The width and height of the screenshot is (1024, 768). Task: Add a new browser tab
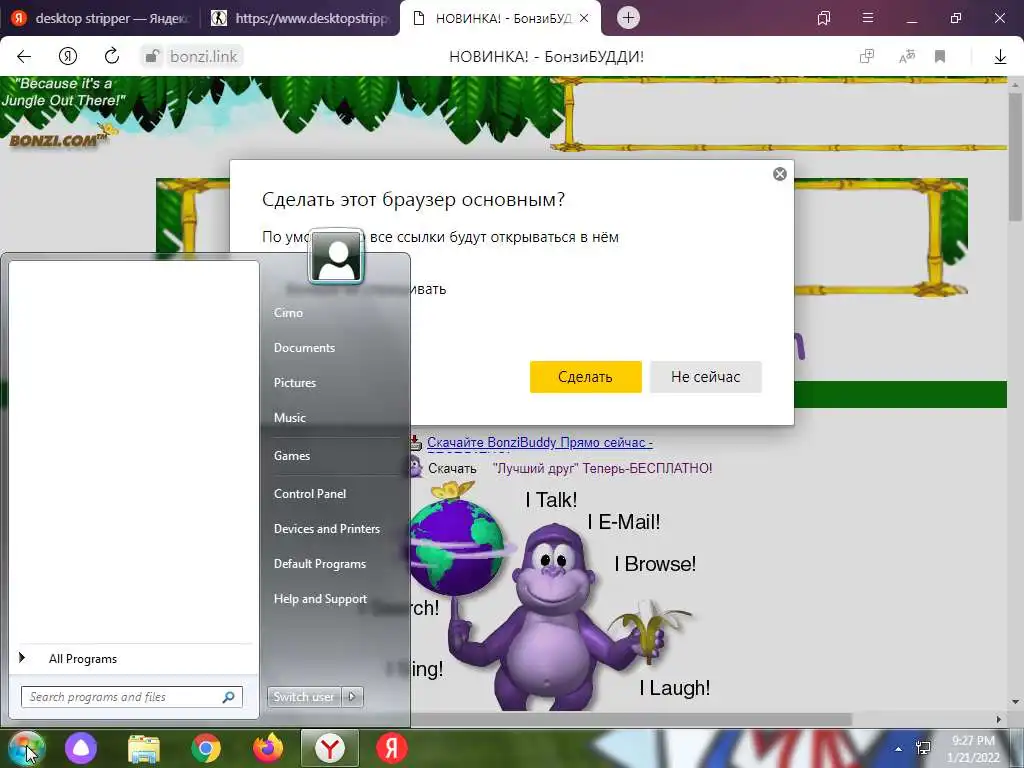point(628,18)
